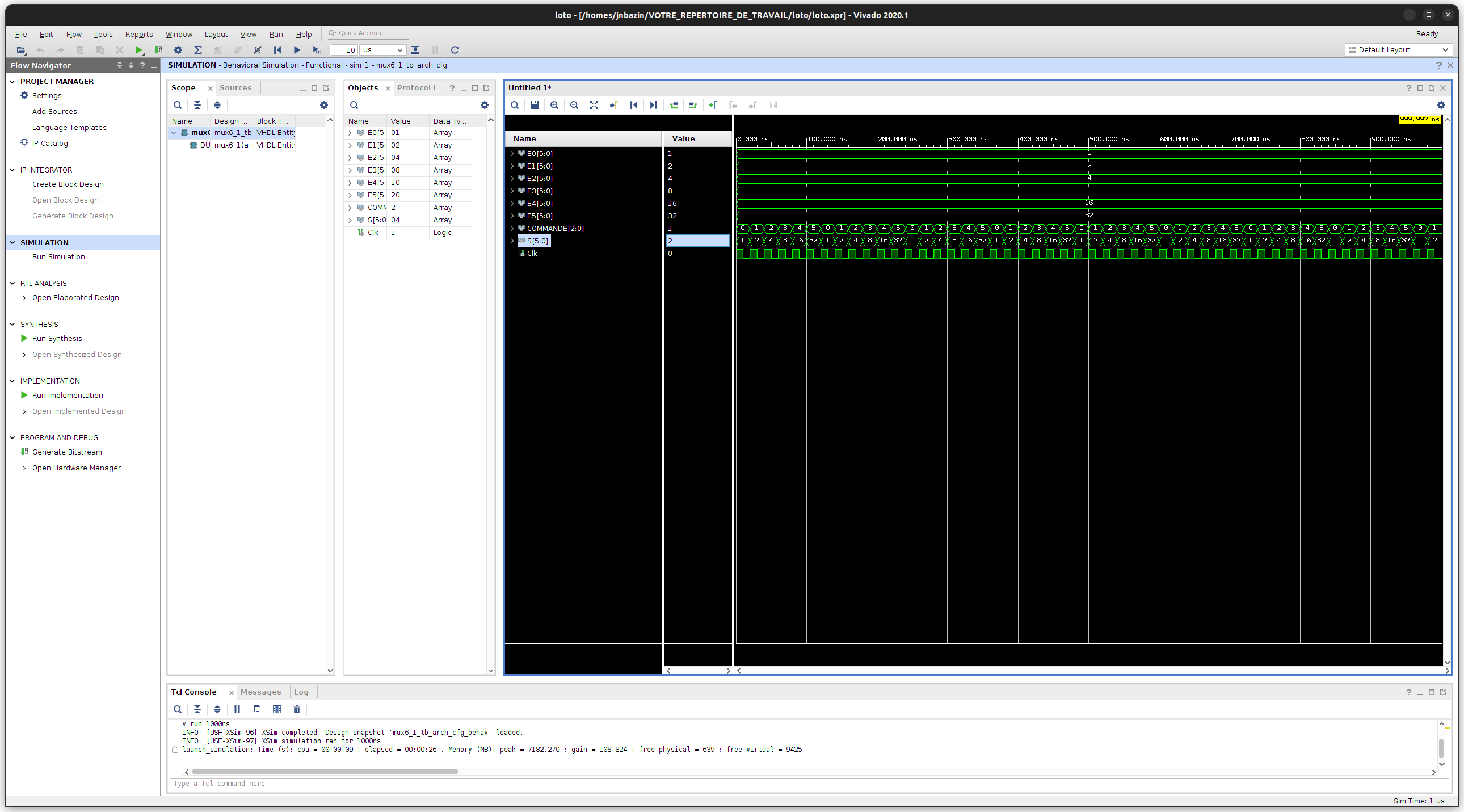Viewport: 1464px width, 812px height.
Task: Switch to the Sources tab
Action: pyautogui.click(x=235, y=87)
